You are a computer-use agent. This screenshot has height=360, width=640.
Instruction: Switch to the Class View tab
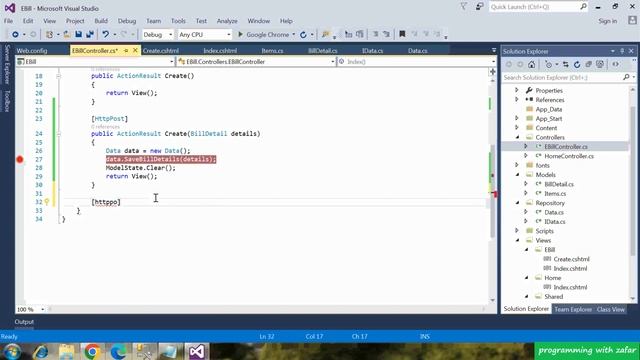coord(611,309)
